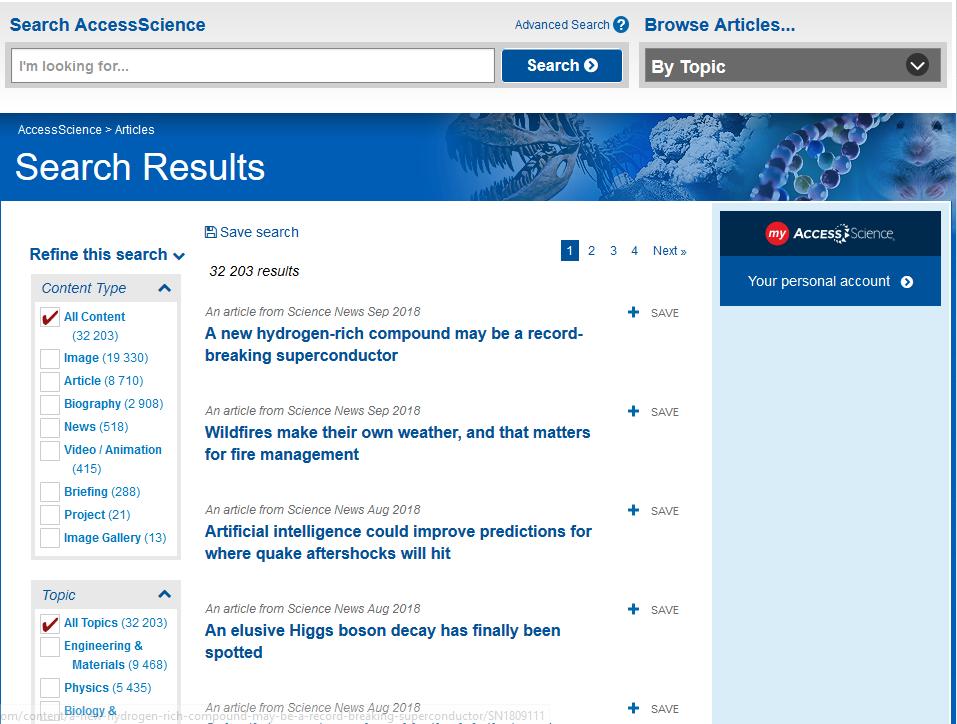The height and width of the screenshot is (724, 957).
Task: Open the Advanced Search link
Action: coord(562,25)
